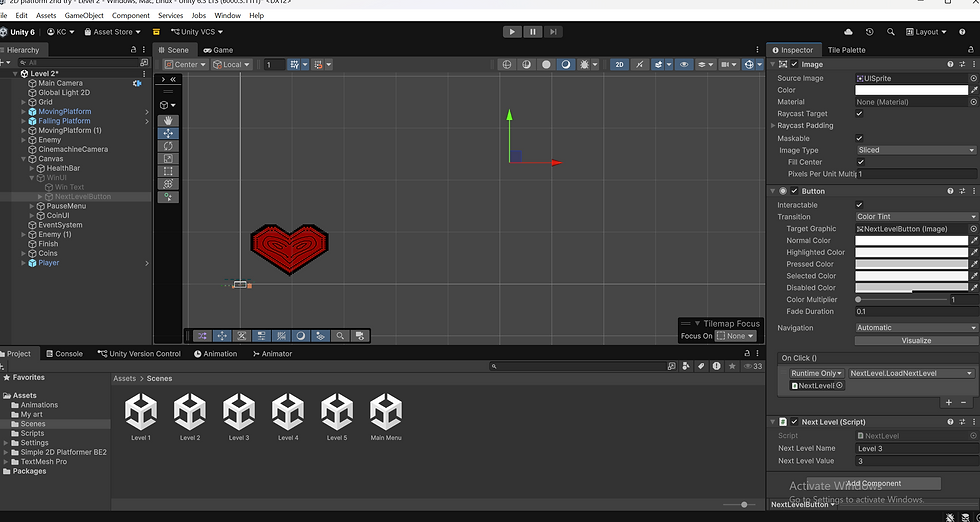Click the Visualize navigation button

pyautogui.click(x=917, y=341)
